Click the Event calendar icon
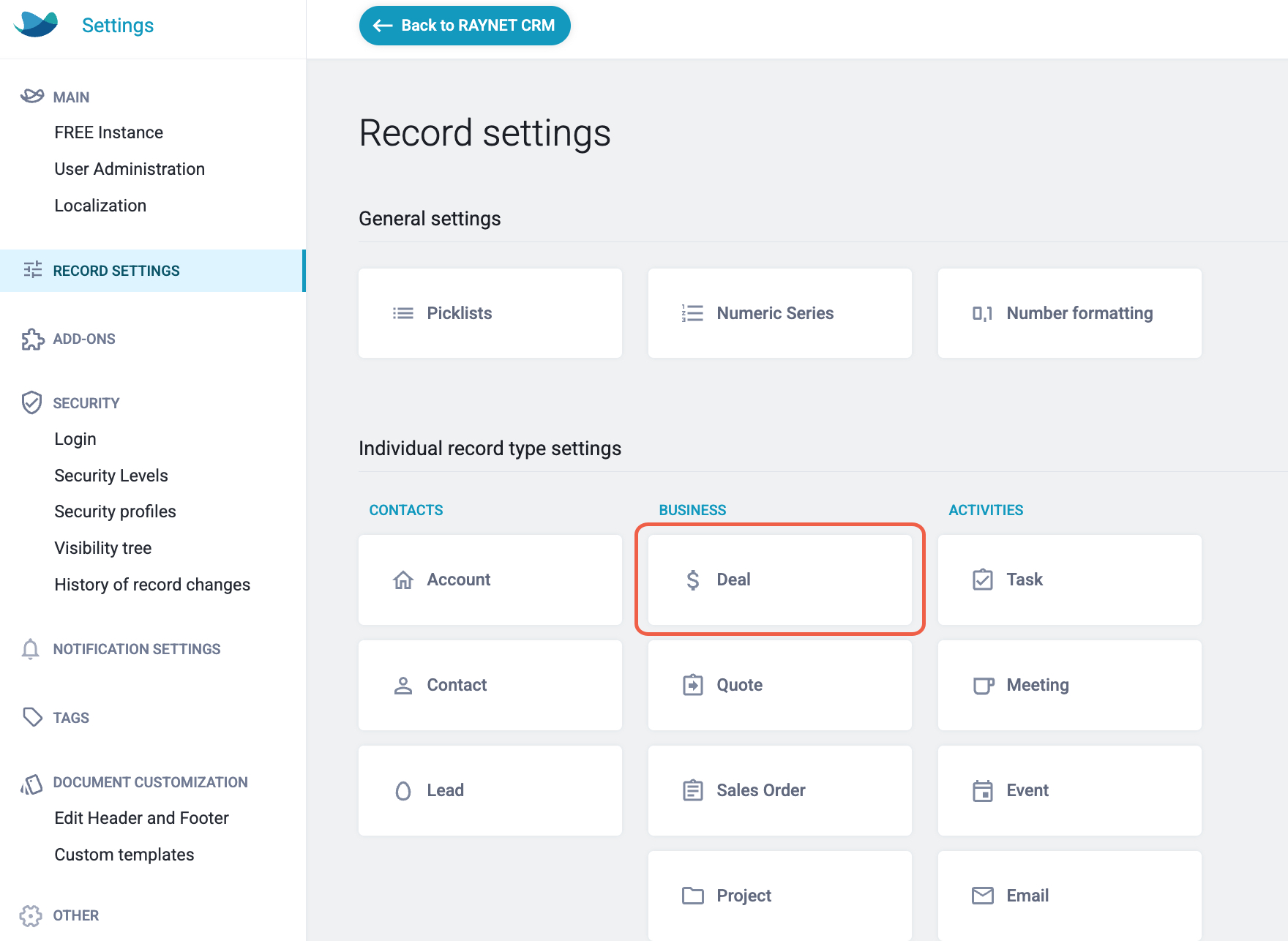 [x=983, y=790]
